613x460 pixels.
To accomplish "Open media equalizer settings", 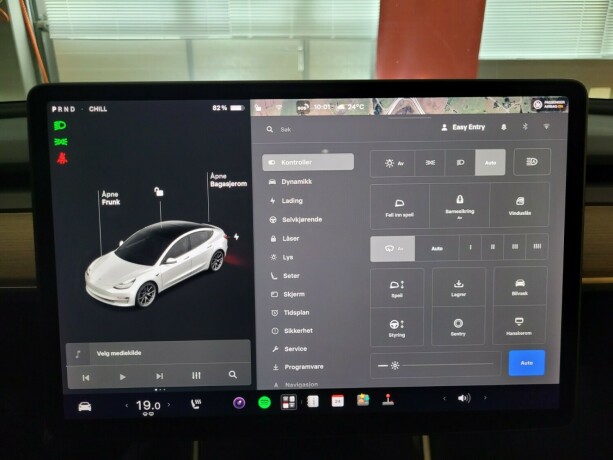I will [196, 375].
